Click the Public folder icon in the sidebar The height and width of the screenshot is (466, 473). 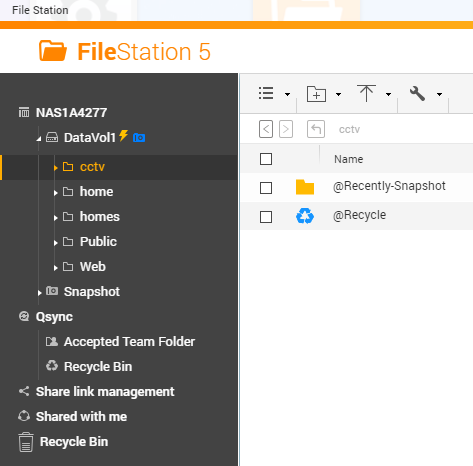click(x=68, y=241)
